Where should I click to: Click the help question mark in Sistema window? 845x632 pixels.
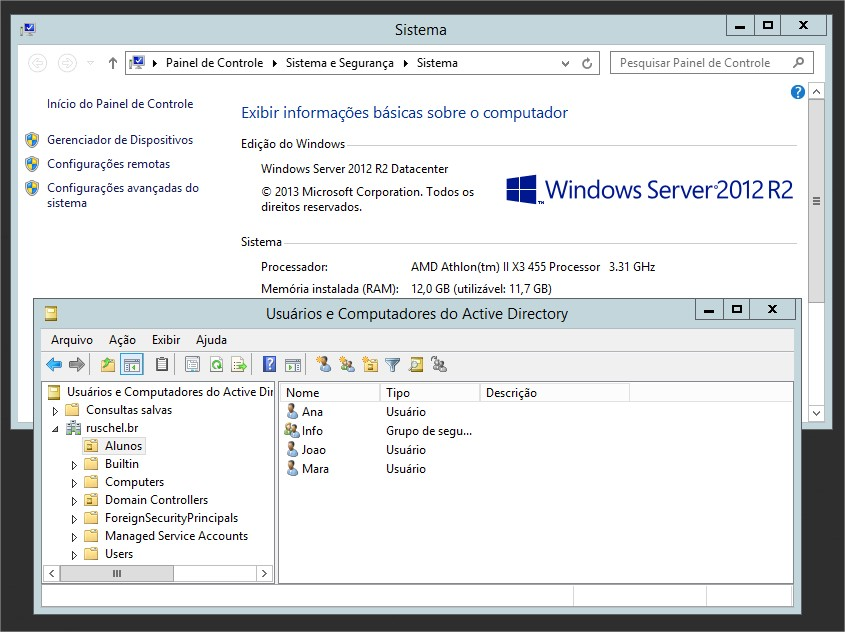click(798, 92)
